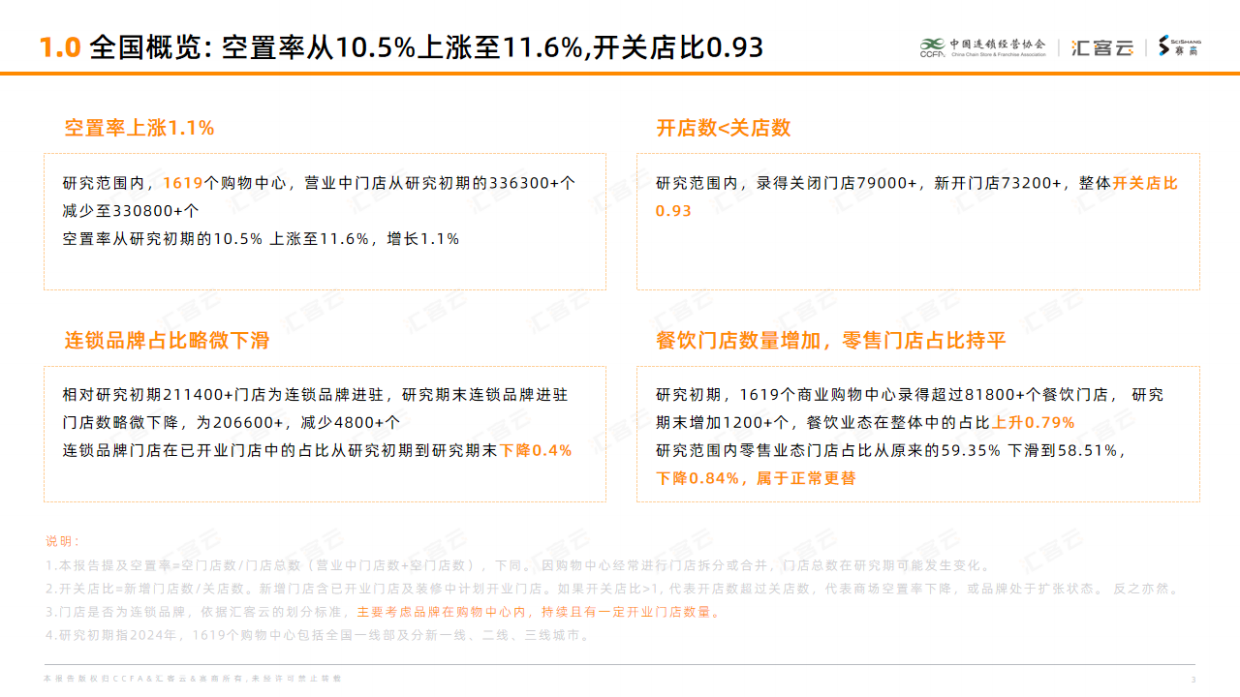Click the heading '开店数<关店数'
Image resolution: width=1240 pixels, height=697 pixels.
click(723, 128)
